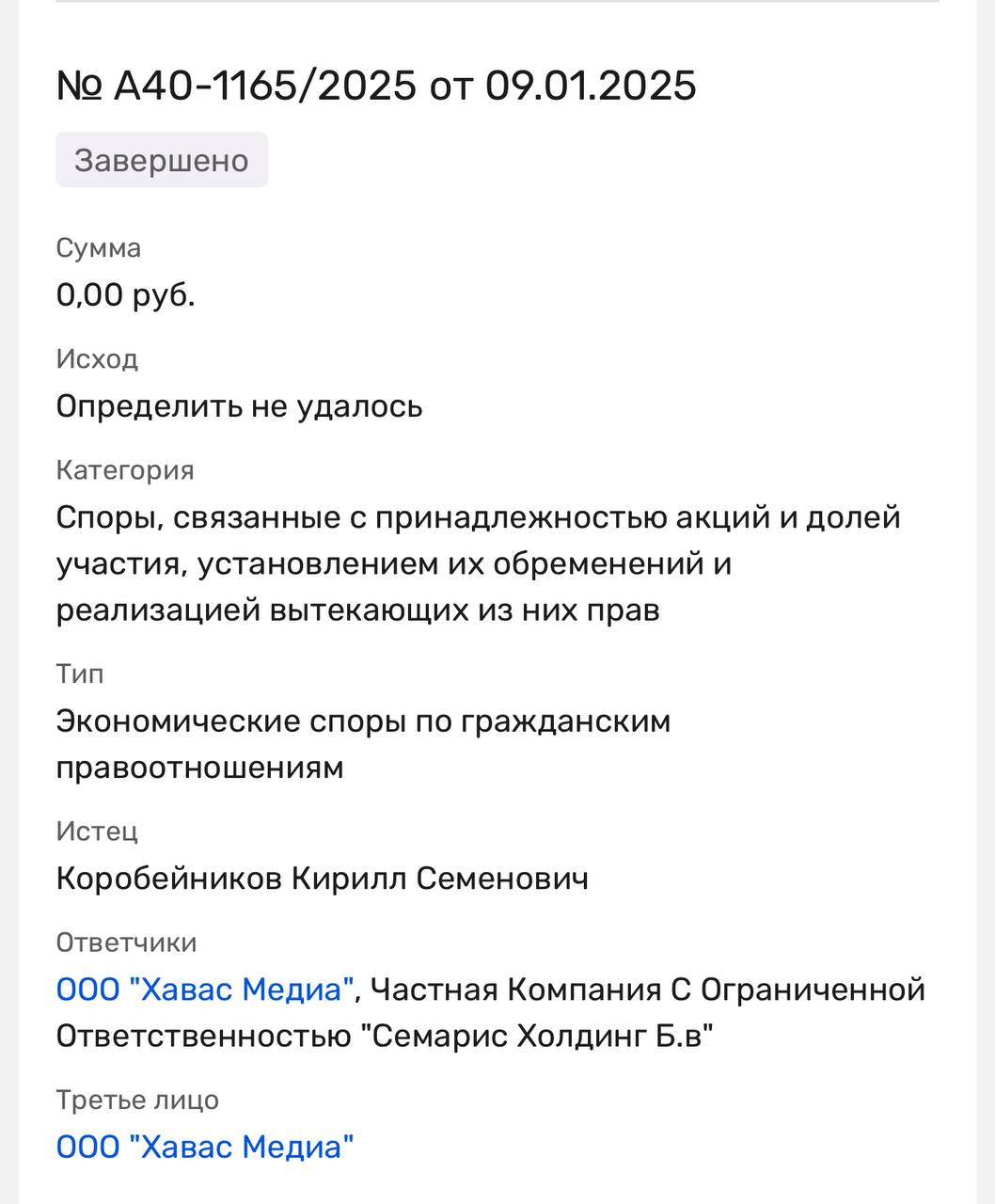Click the "Завершено" status badge
Viewport: 995px width, 1204px height.
[x=162, y=160]
